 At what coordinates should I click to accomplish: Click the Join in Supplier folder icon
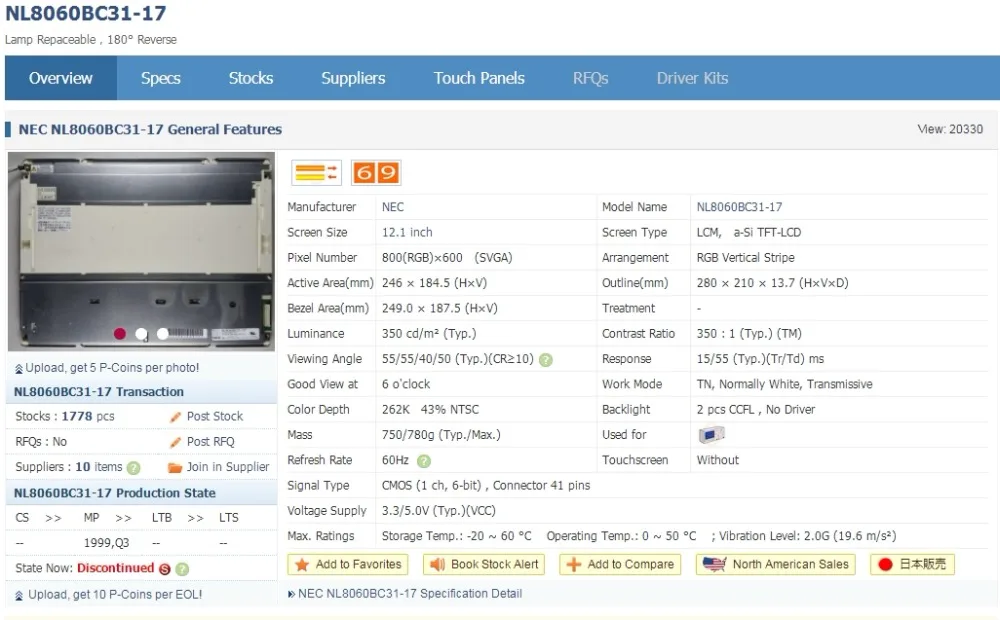point(175,468)
